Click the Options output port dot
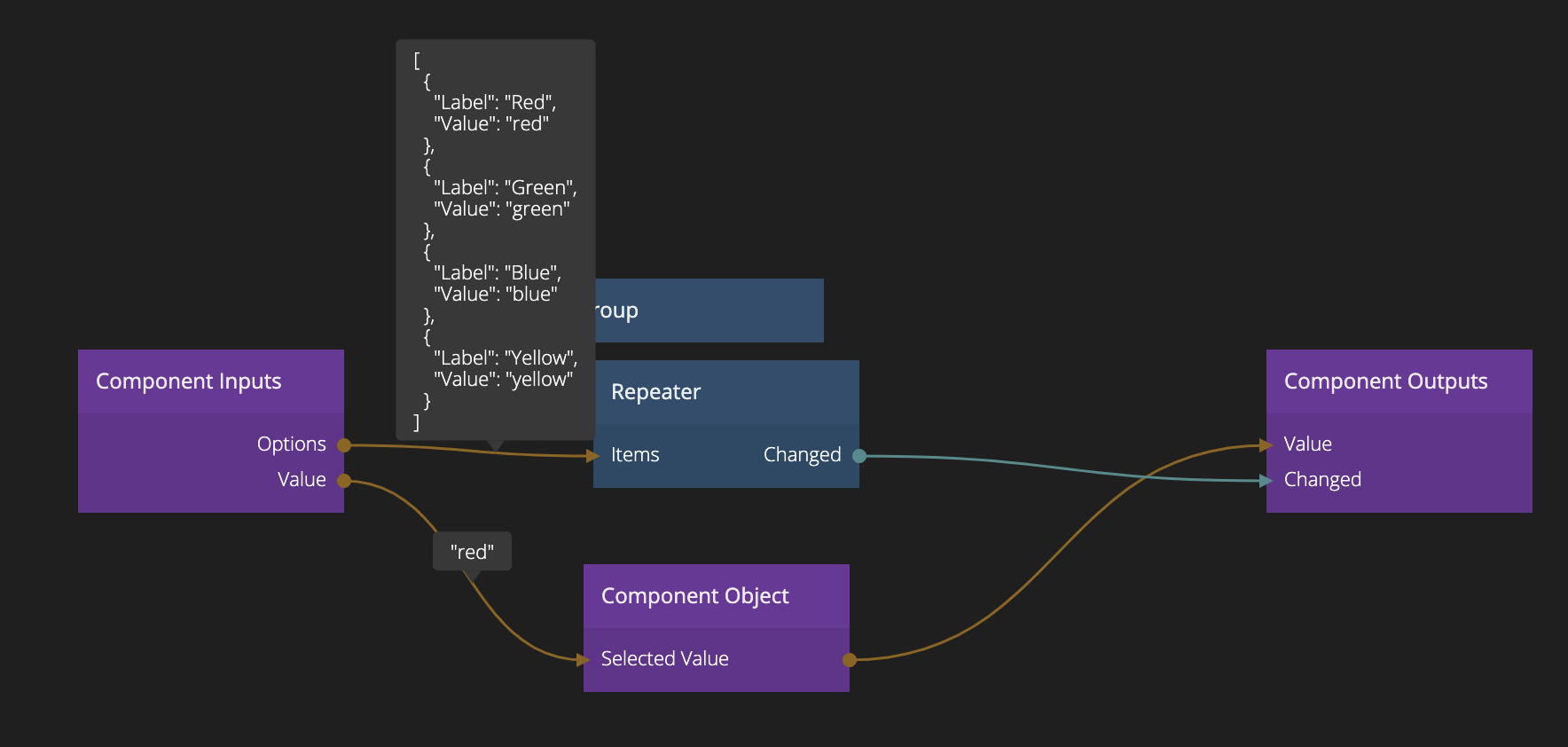The image size is (1568, 747). [x=344, y=445]
